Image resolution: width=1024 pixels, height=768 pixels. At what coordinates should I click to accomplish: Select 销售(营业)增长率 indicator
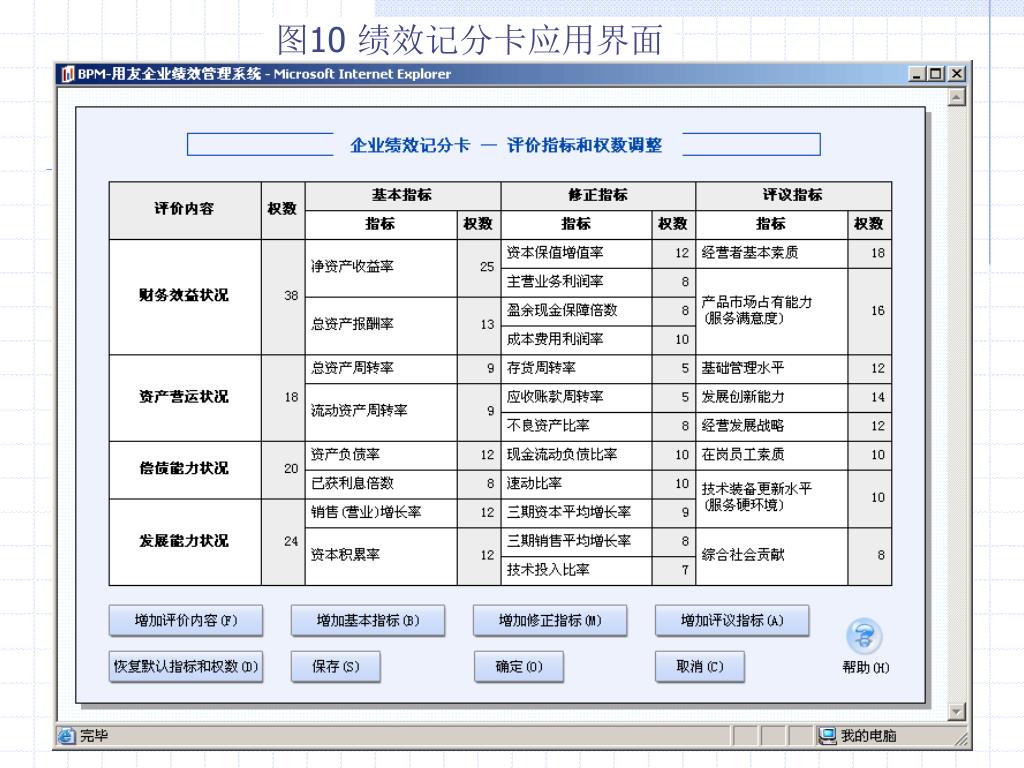[381, 513]
